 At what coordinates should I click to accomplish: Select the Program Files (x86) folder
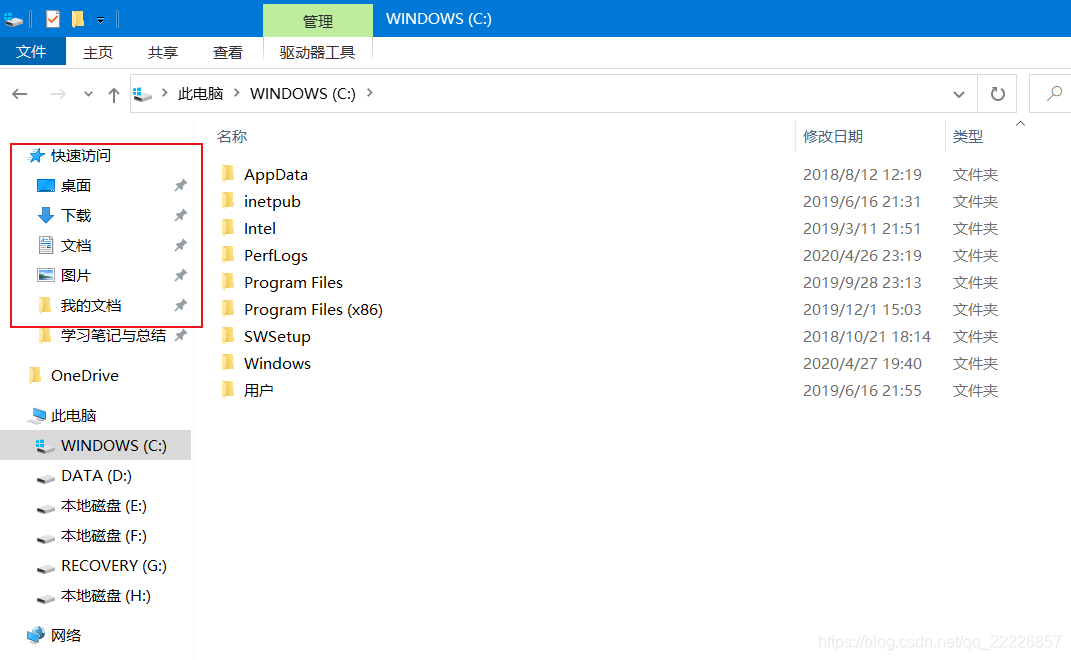[313, 310]
